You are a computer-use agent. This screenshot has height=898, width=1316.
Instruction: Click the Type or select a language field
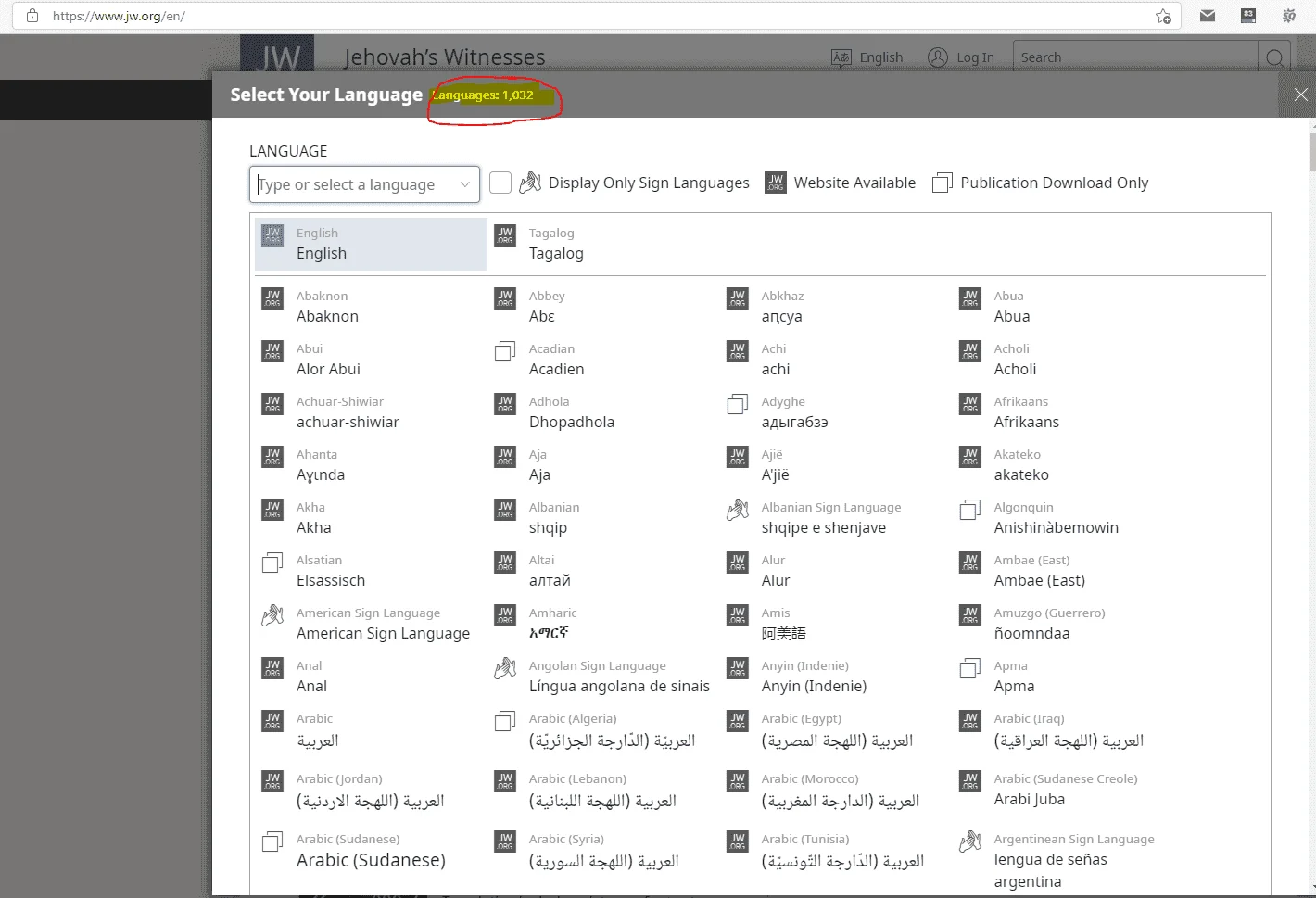[x=364, y=184]
